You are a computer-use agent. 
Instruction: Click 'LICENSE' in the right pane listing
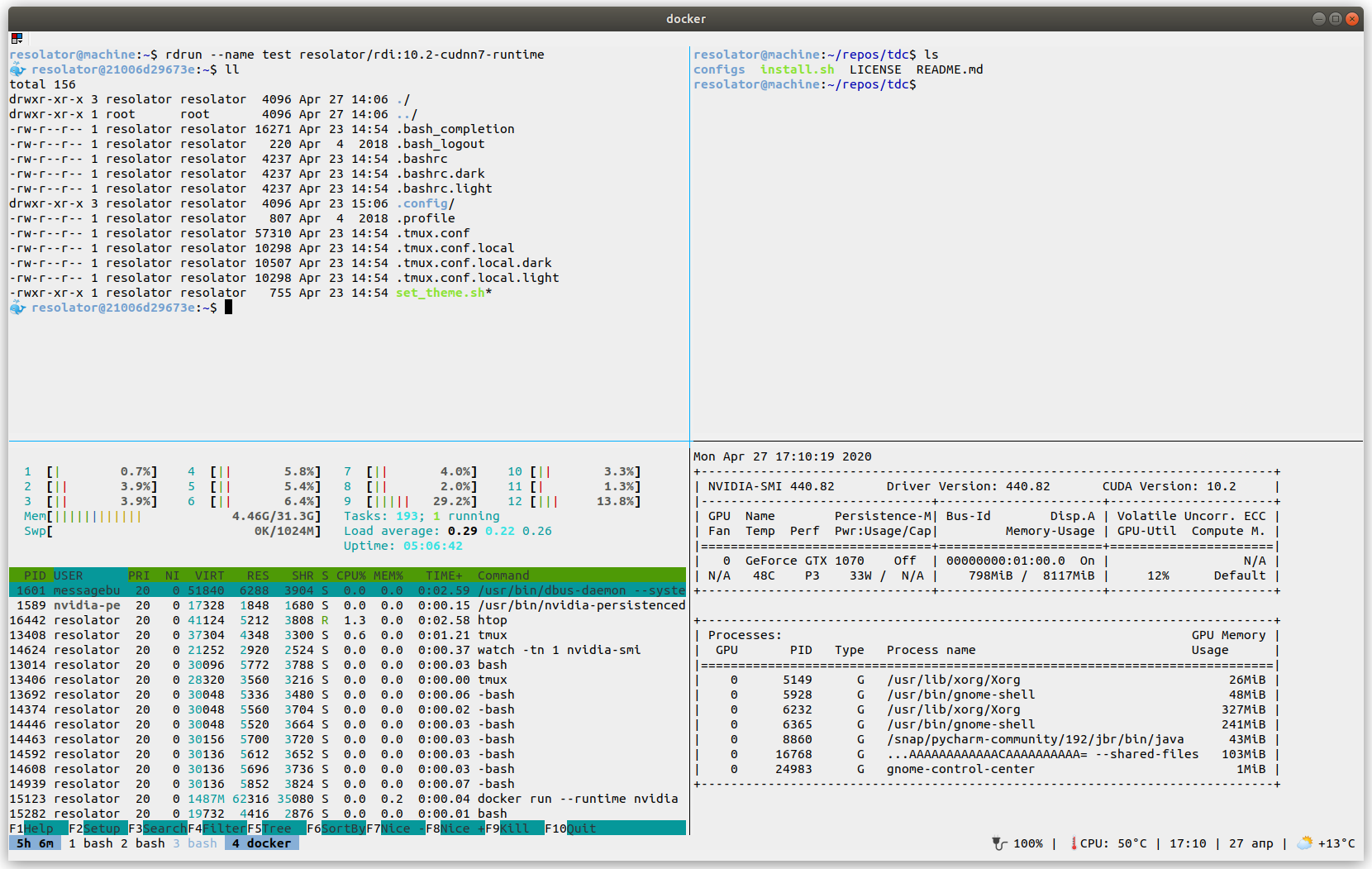pyautogui.click(x=875, y=69)
